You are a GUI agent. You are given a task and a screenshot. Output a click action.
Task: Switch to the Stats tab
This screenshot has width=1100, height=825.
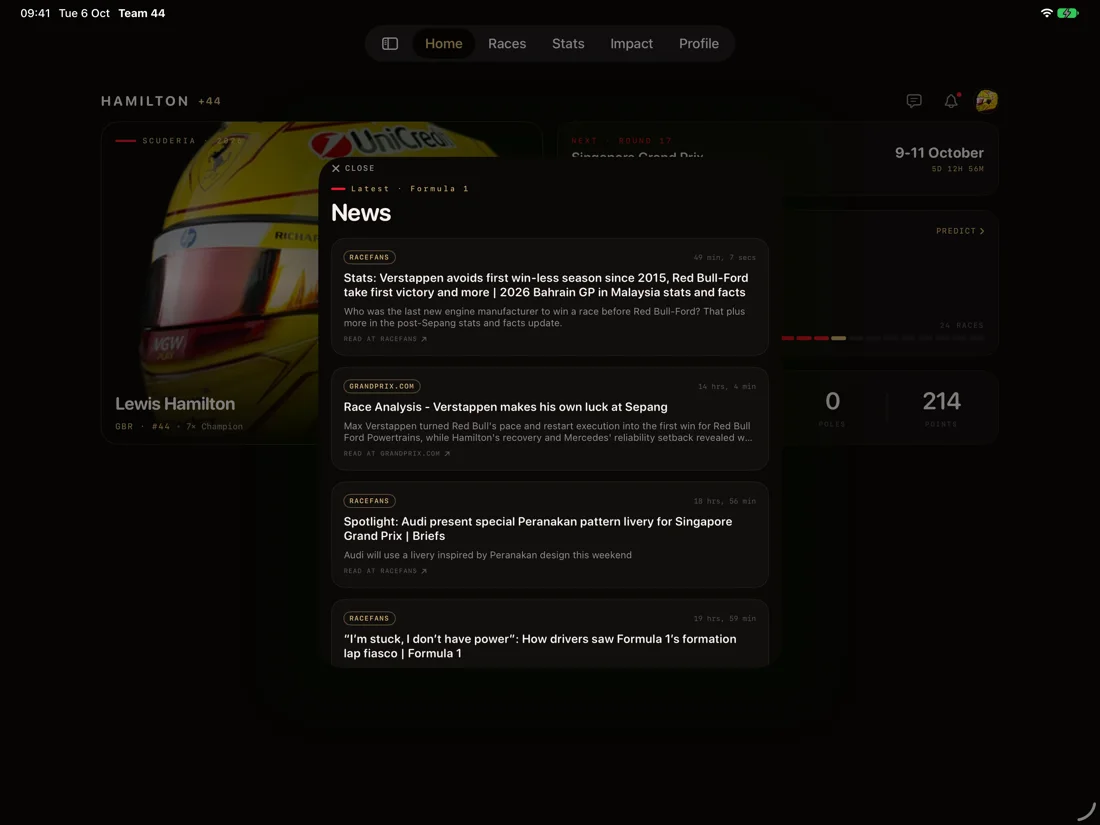568,43
